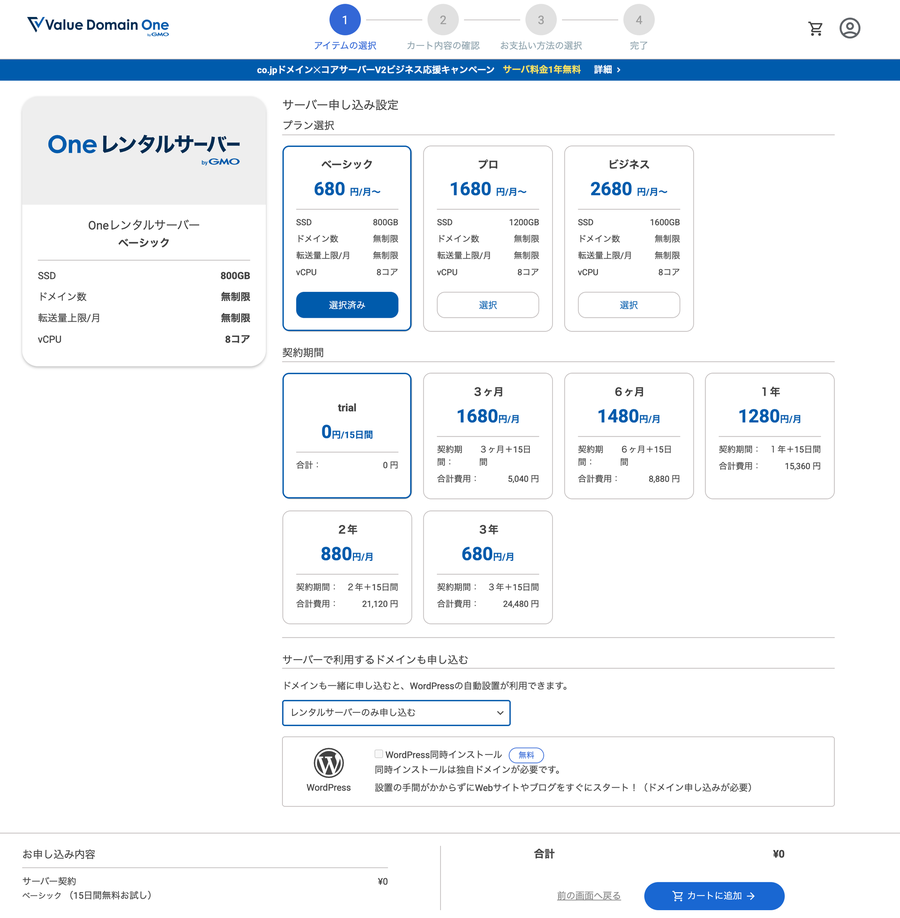Go to step 4 完了
This screenshot has height=918, width=900.
pyautogui.click(x=639, y=27)
